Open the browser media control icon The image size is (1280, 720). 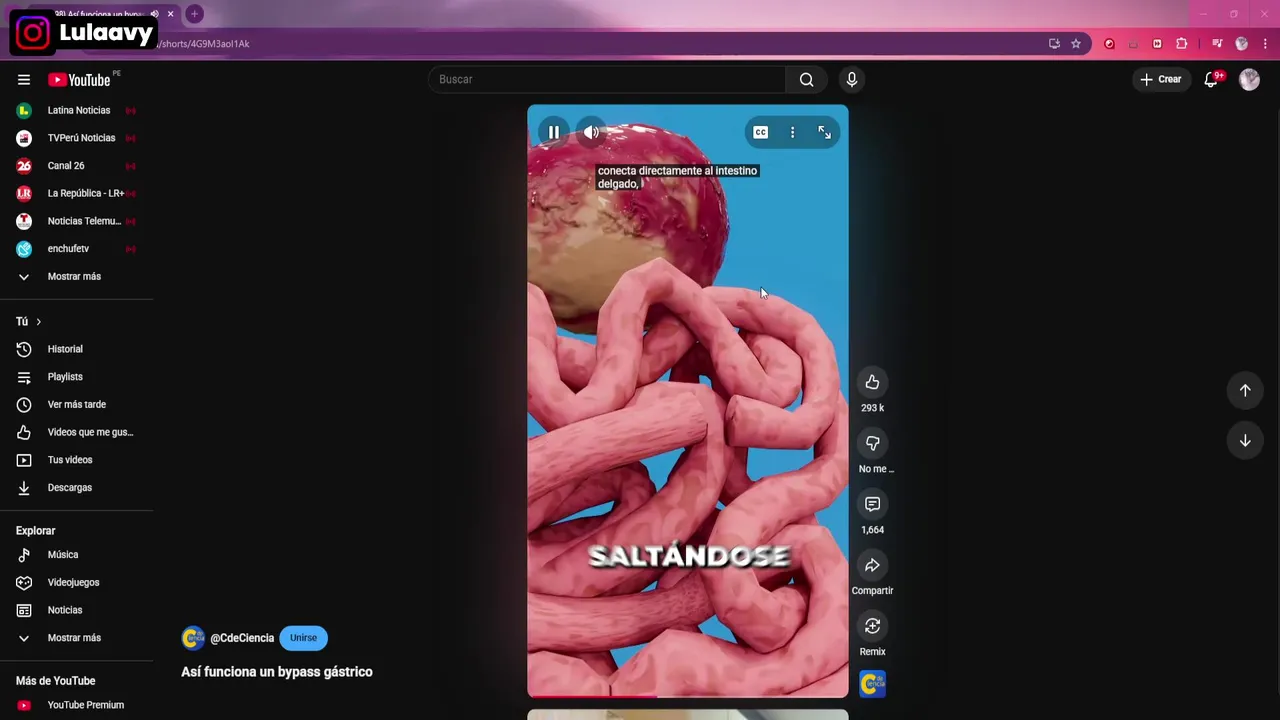point(1217,44)
